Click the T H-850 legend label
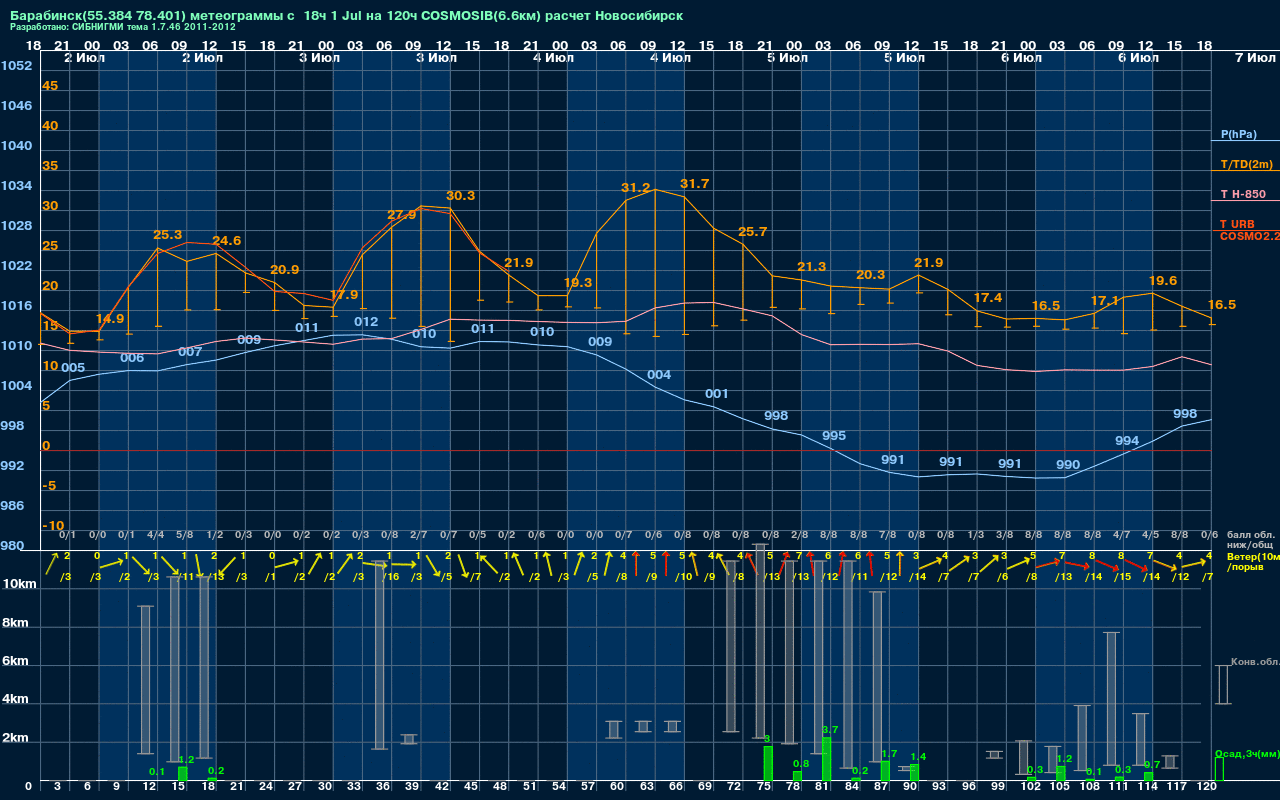Viewport: 1280px width, 800px height. coord(1241,194)
